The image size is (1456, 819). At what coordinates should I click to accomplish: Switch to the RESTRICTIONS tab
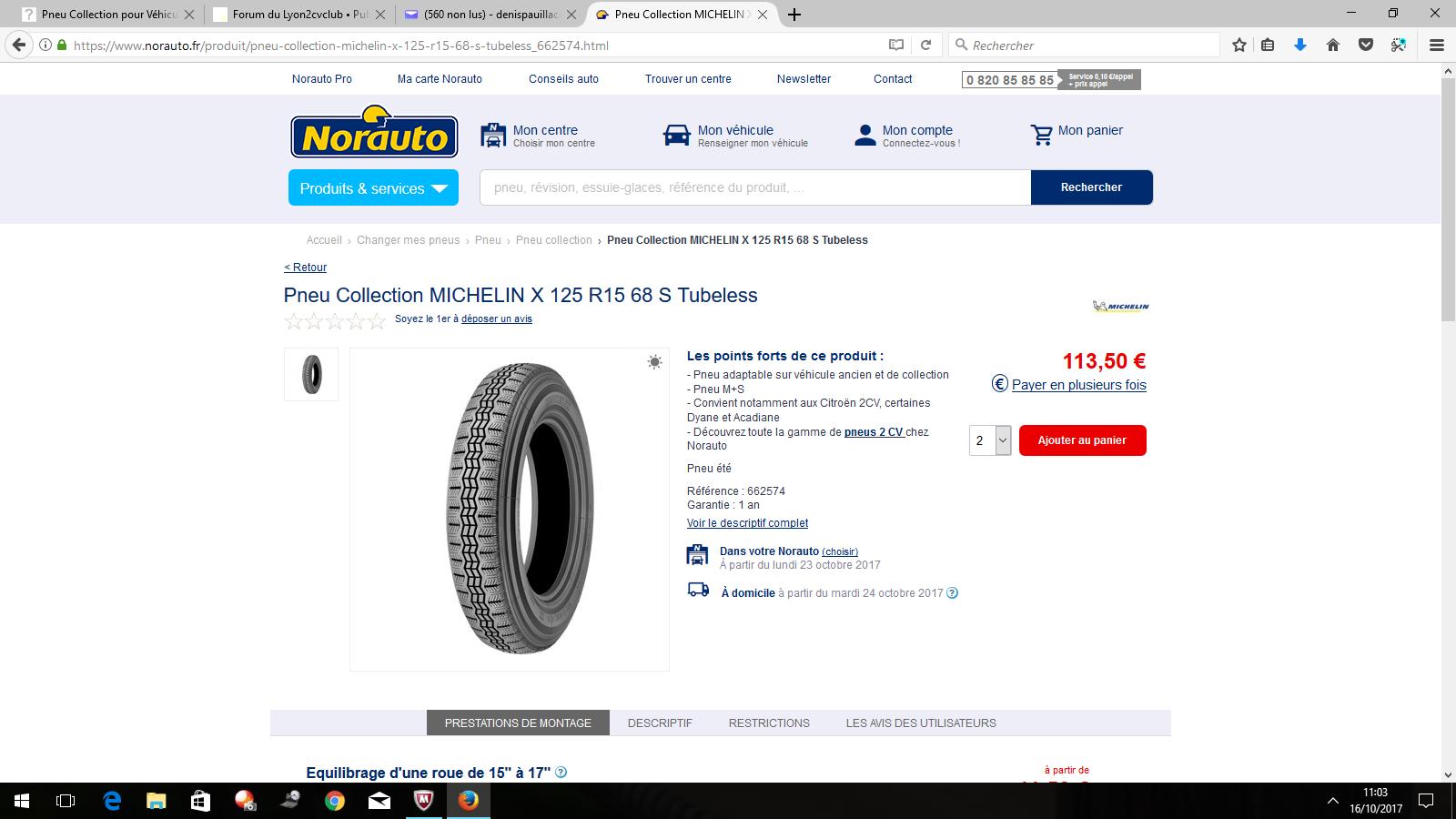769,723
